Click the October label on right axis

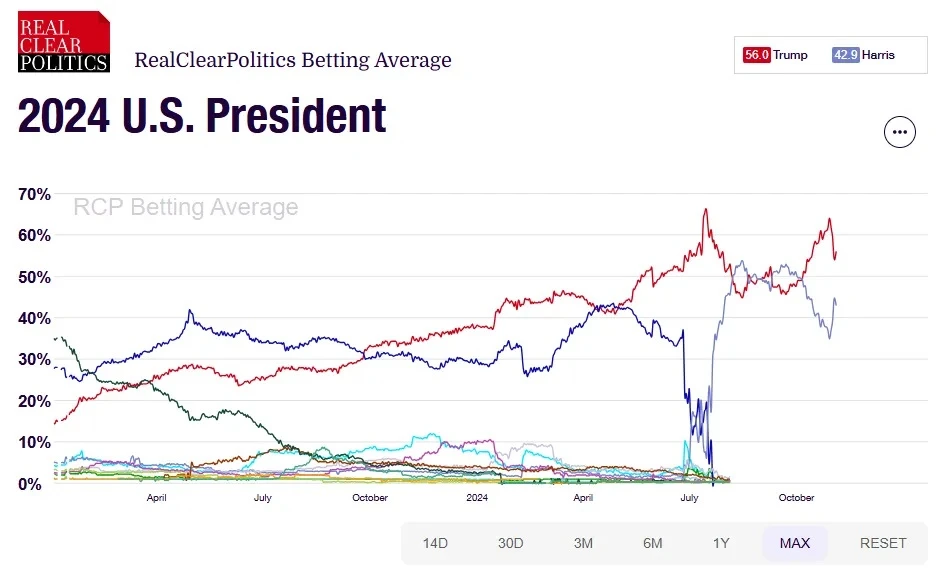click(x=796, y=498)
